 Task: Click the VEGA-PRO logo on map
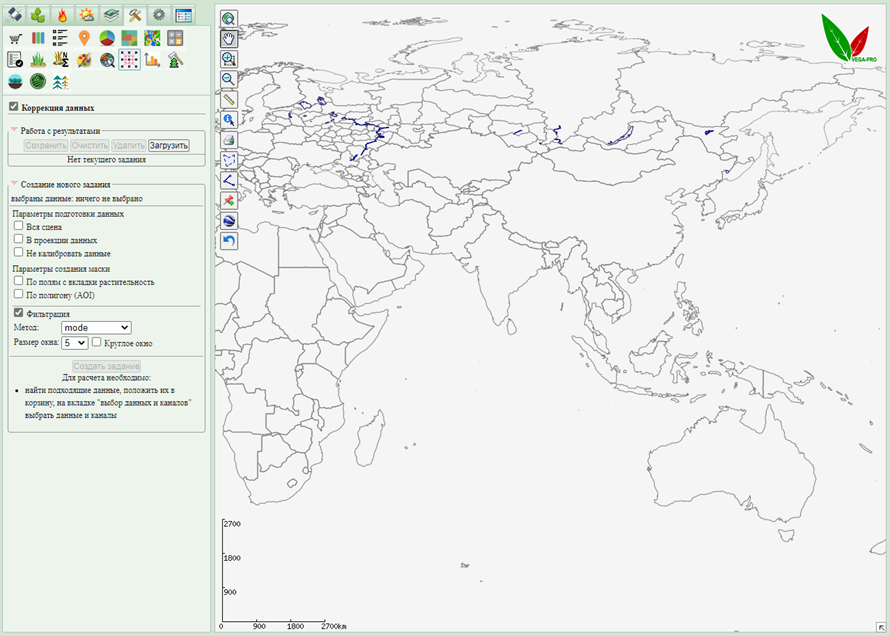(x=844, y=38)
